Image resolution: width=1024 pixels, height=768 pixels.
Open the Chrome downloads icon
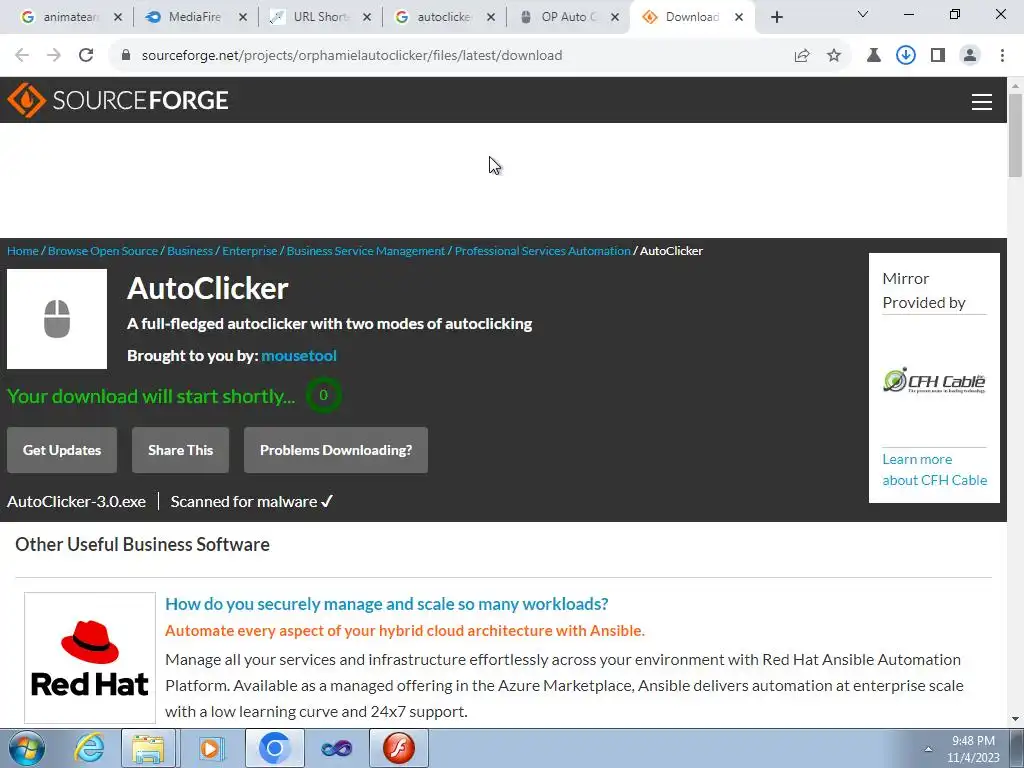[905, 56]
